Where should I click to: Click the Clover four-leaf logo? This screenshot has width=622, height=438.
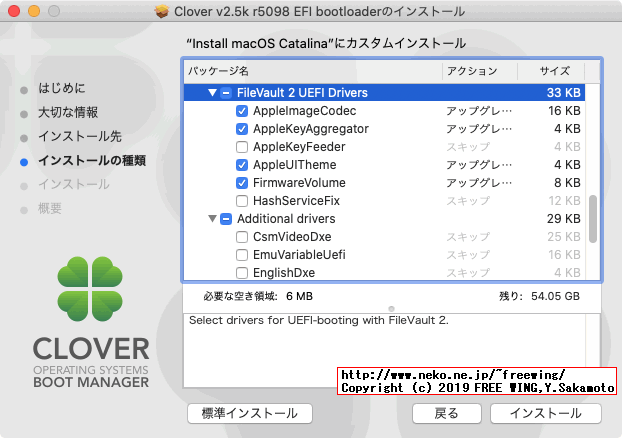[90, 289]
